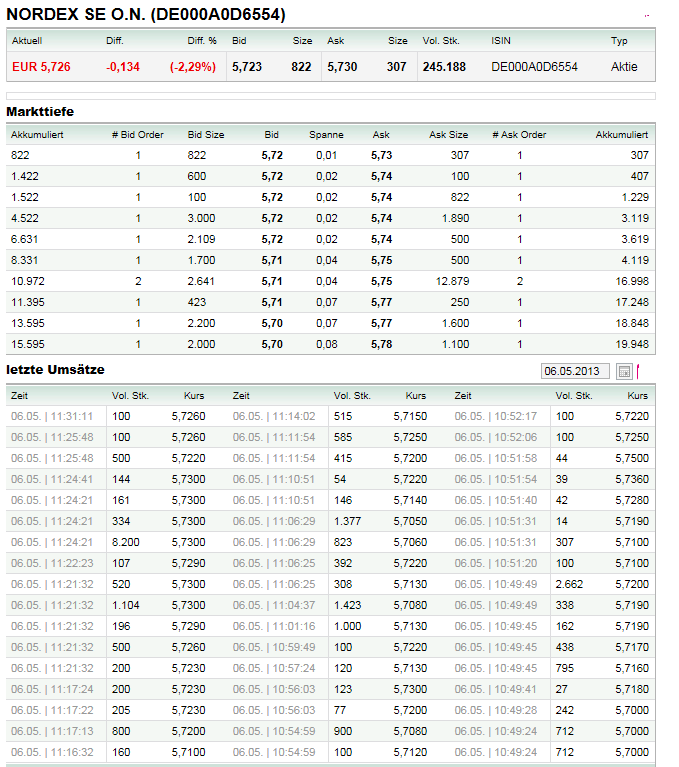Click the trade timestamp 06.05. | 11:01:16
Screen dimensions: 679x767
[274, 626]
